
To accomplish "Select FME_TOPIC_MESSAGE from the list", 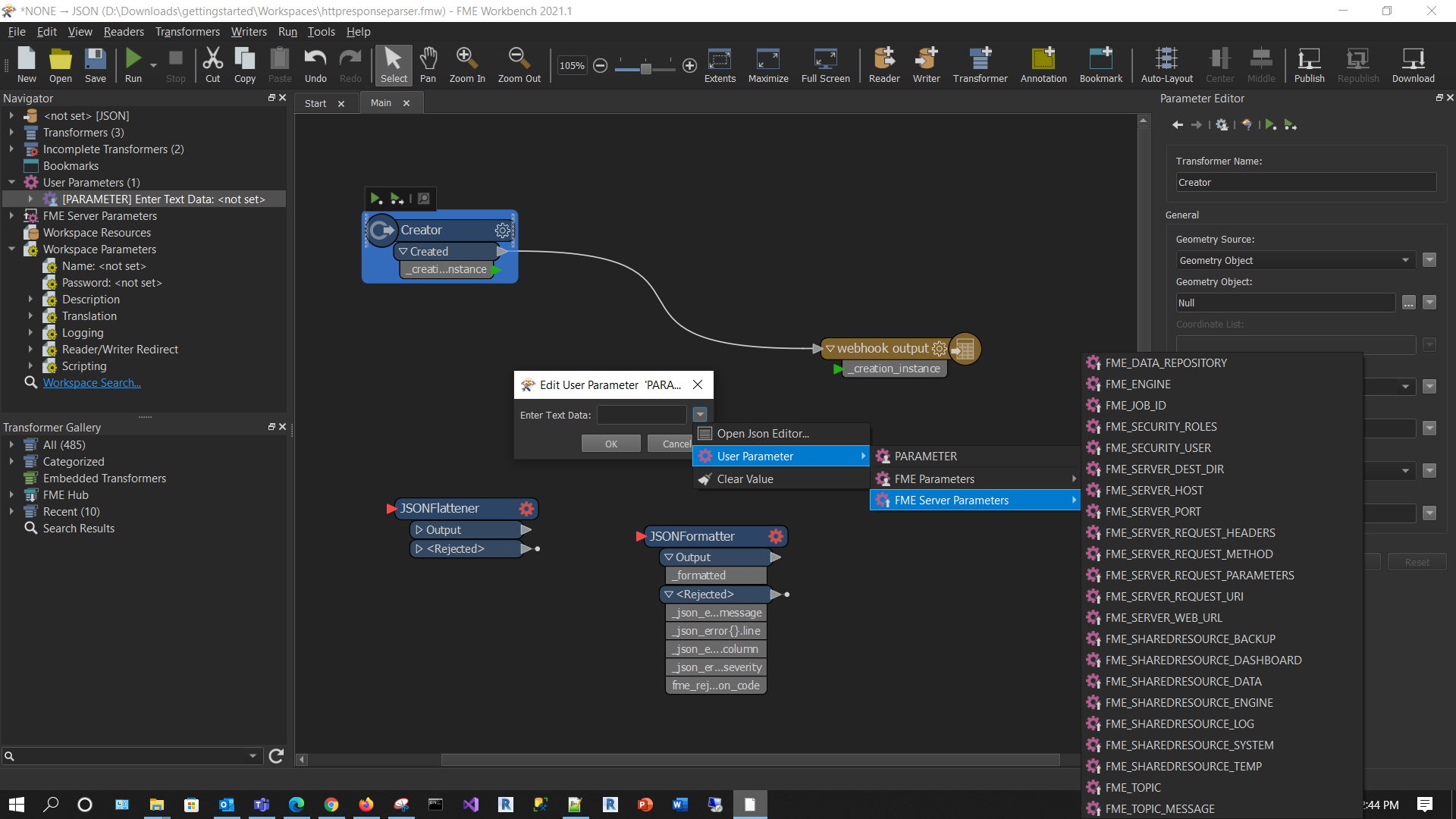I will [1222, 809].
